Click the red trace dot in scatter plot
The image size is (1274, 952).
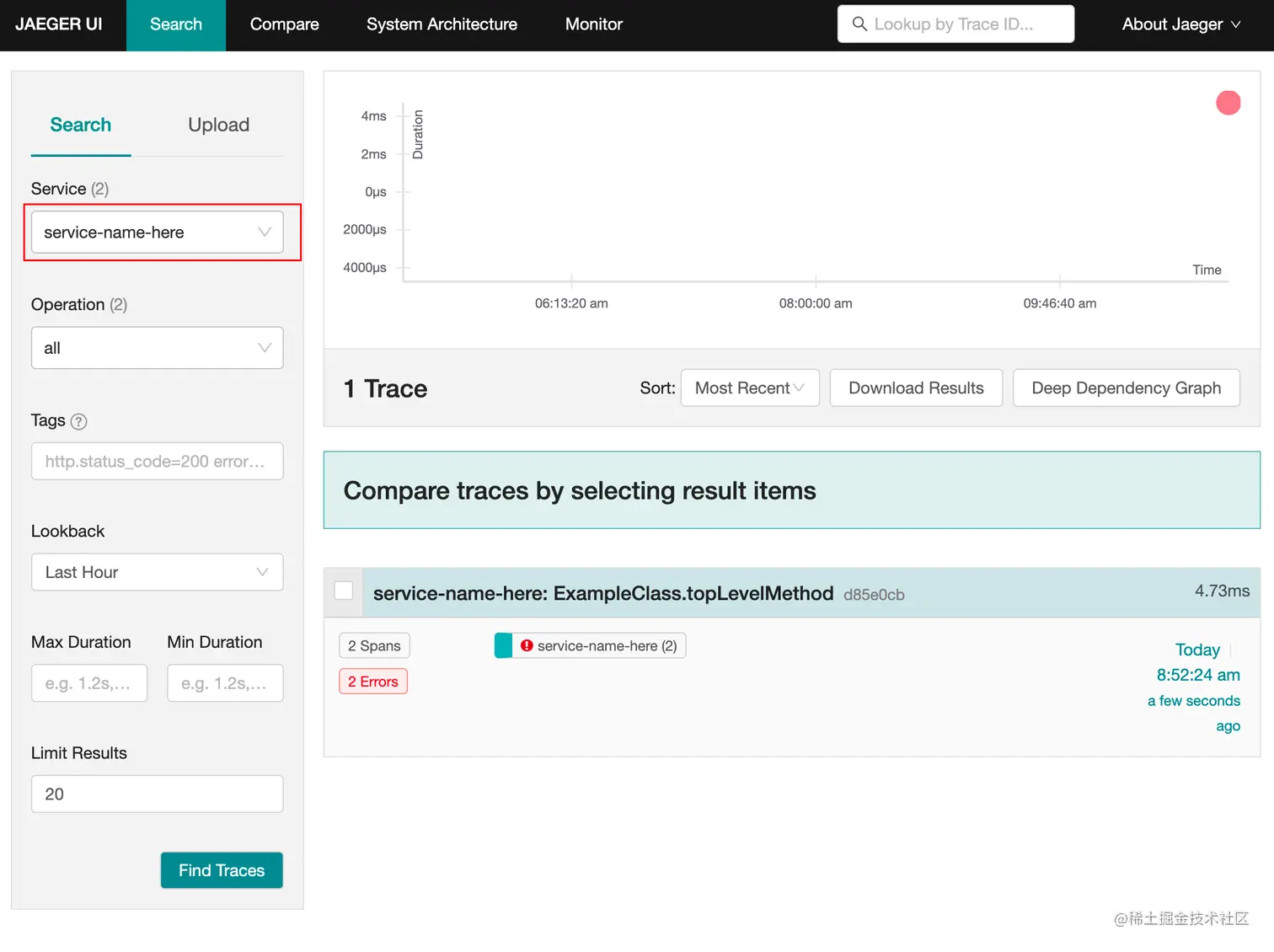coord(1228,103)
